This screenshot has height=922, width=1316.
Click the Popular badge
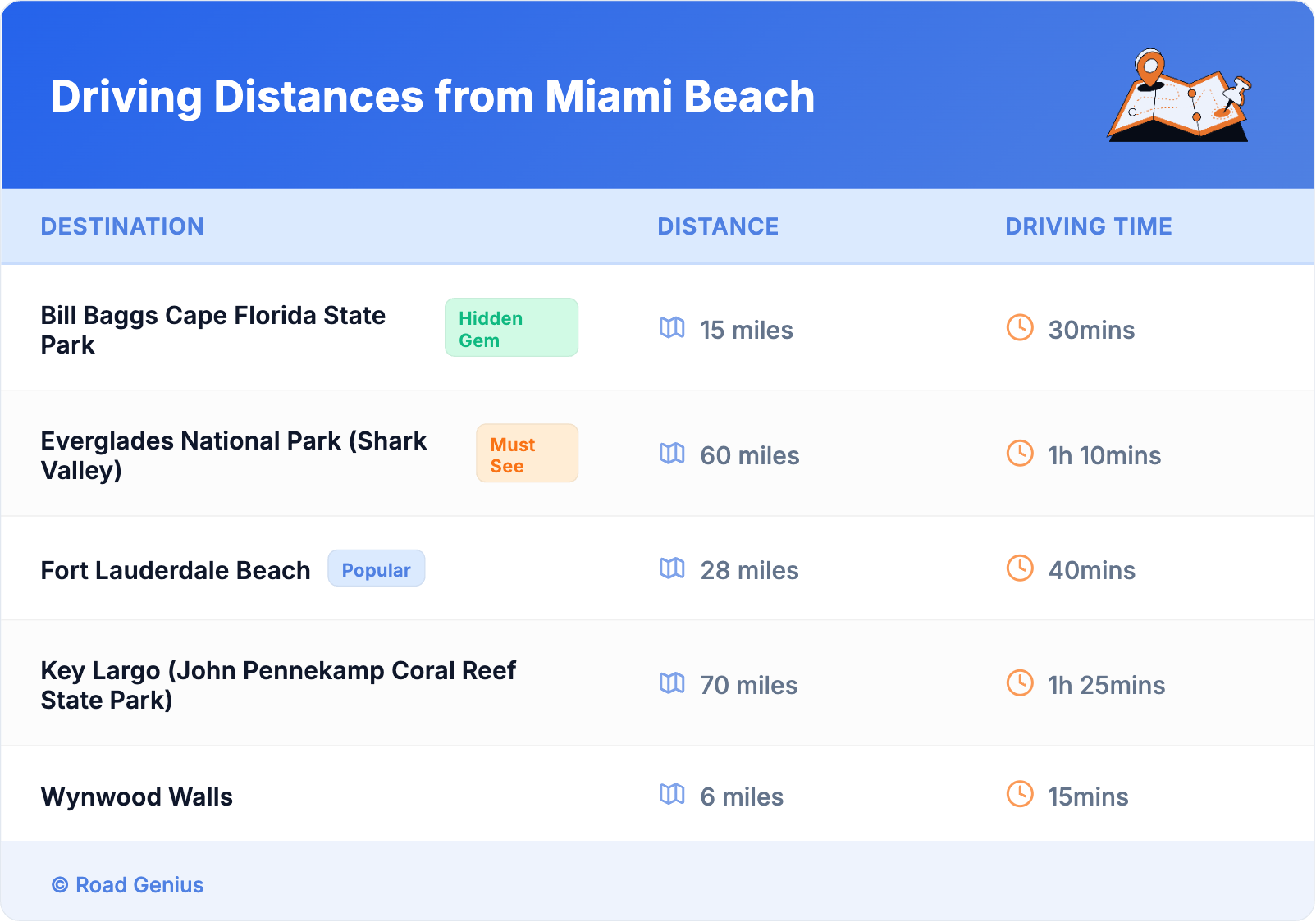tap(377, 569)
